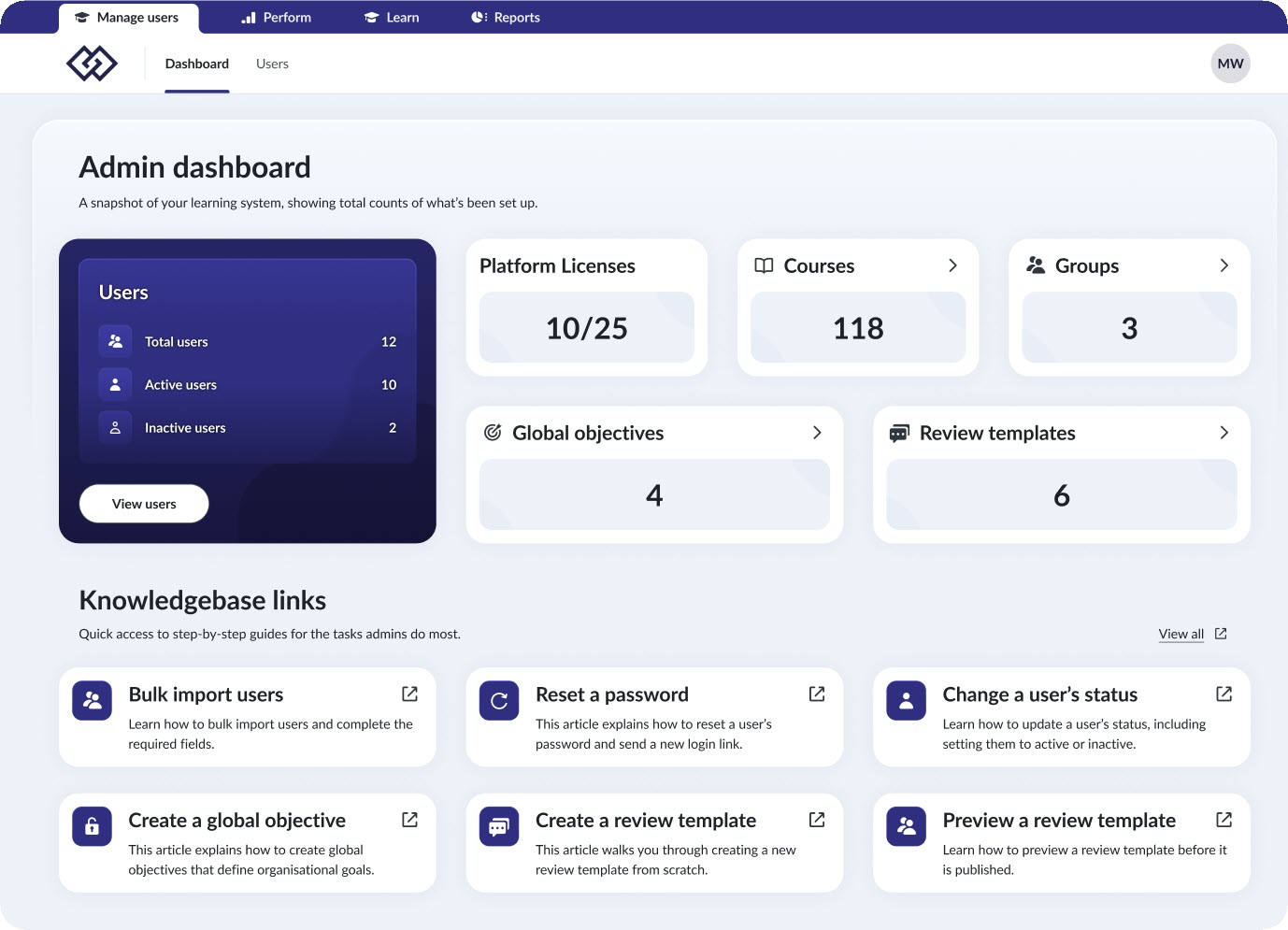Click the Change a user's status icon

point(907,700)
